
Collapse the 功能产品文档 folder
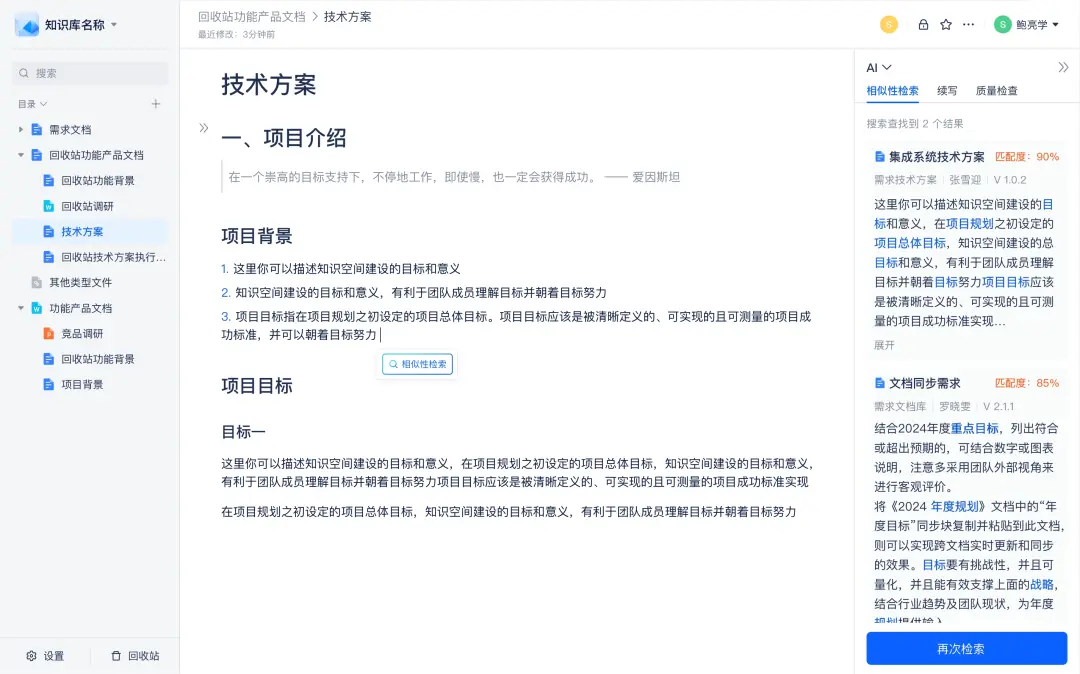(x=21, y=308)
